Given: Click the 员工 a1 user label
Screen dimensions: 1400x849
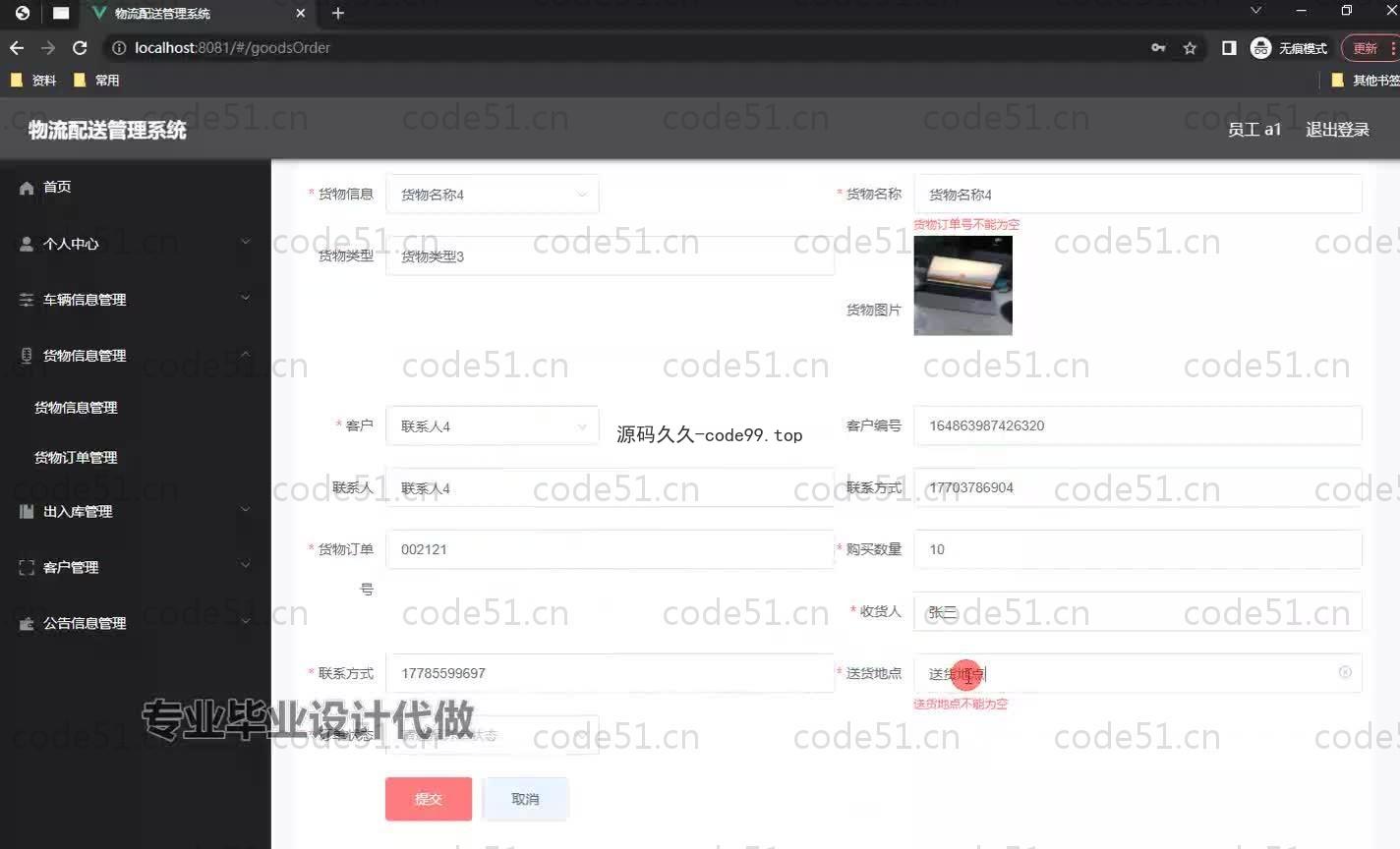Looking at the screenshot, I should coord(1254,130).
